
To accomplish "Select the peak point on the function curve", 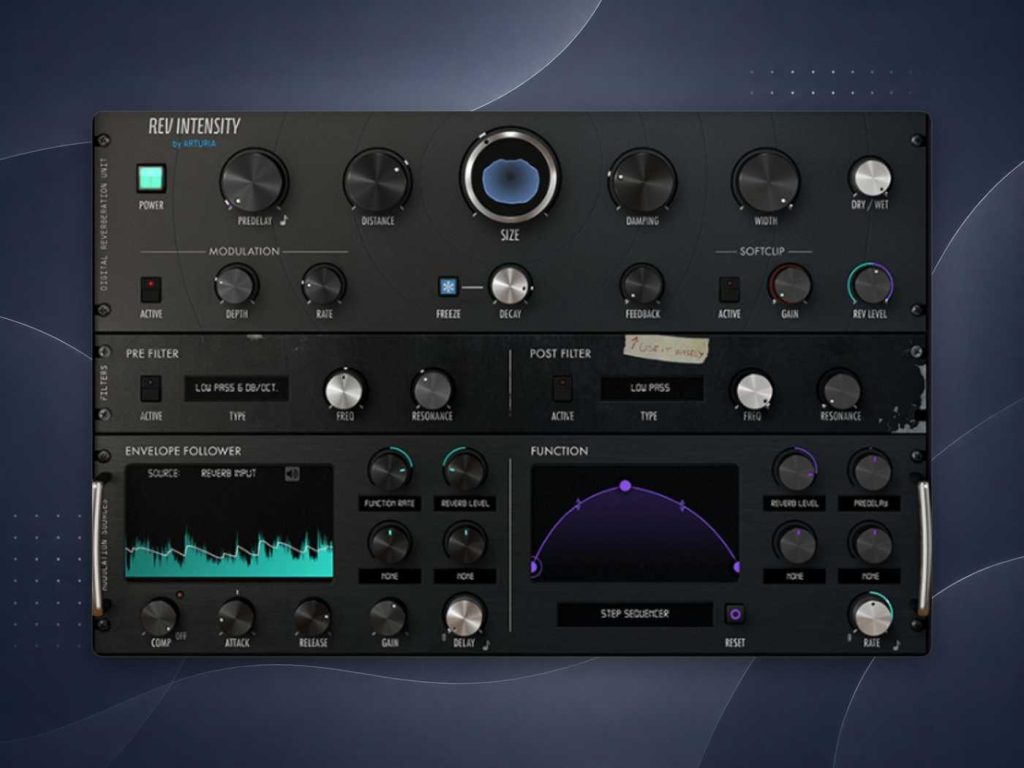I will point(625,486).
